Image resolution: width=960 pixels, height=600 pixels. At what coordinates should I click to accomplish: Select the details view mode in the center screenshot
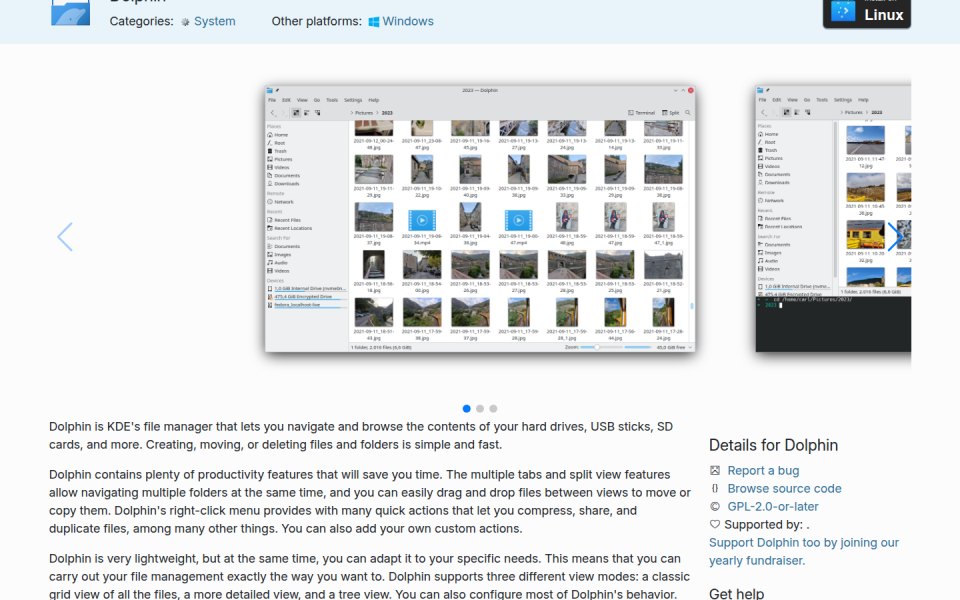coord(317,113)
